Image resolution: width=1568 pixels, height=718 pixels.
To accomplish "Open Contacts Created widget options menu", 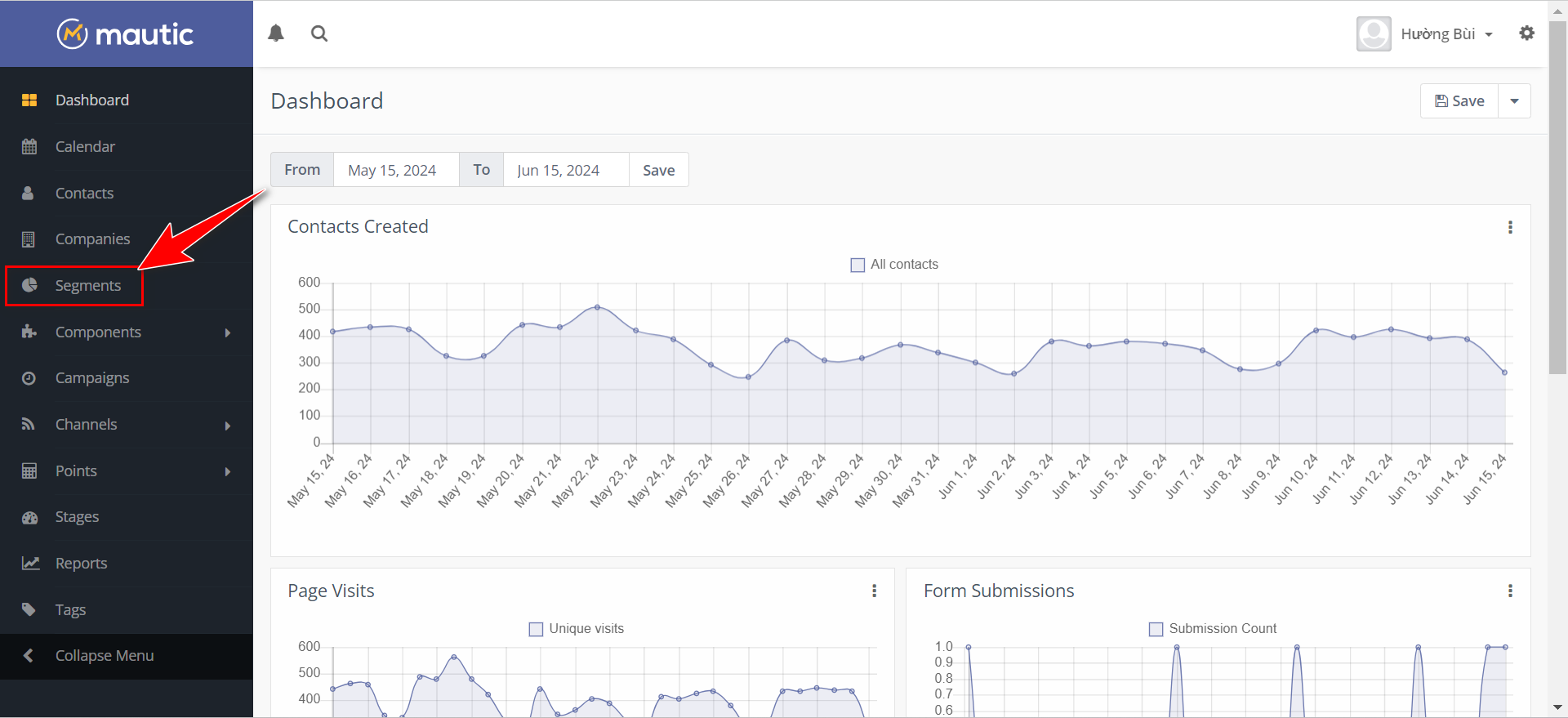I will (x=1510, y=227).
